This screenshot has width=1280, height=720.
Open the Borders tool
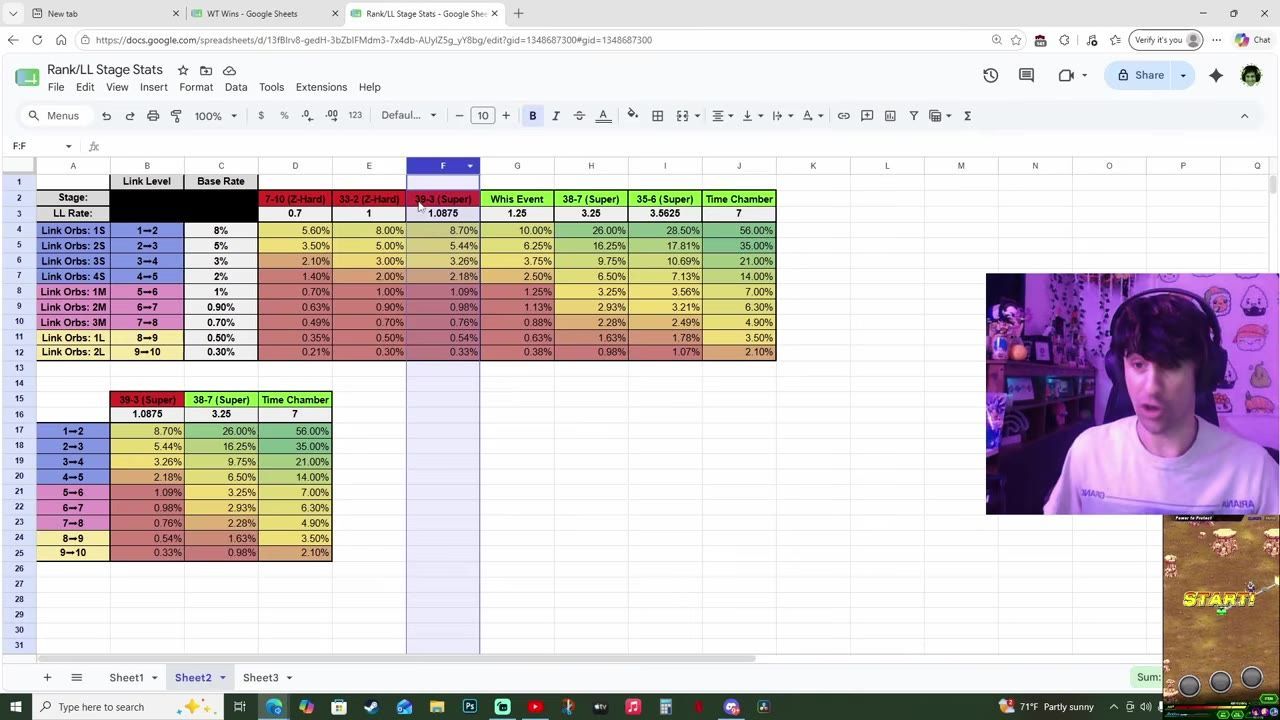tap(657, 116)
